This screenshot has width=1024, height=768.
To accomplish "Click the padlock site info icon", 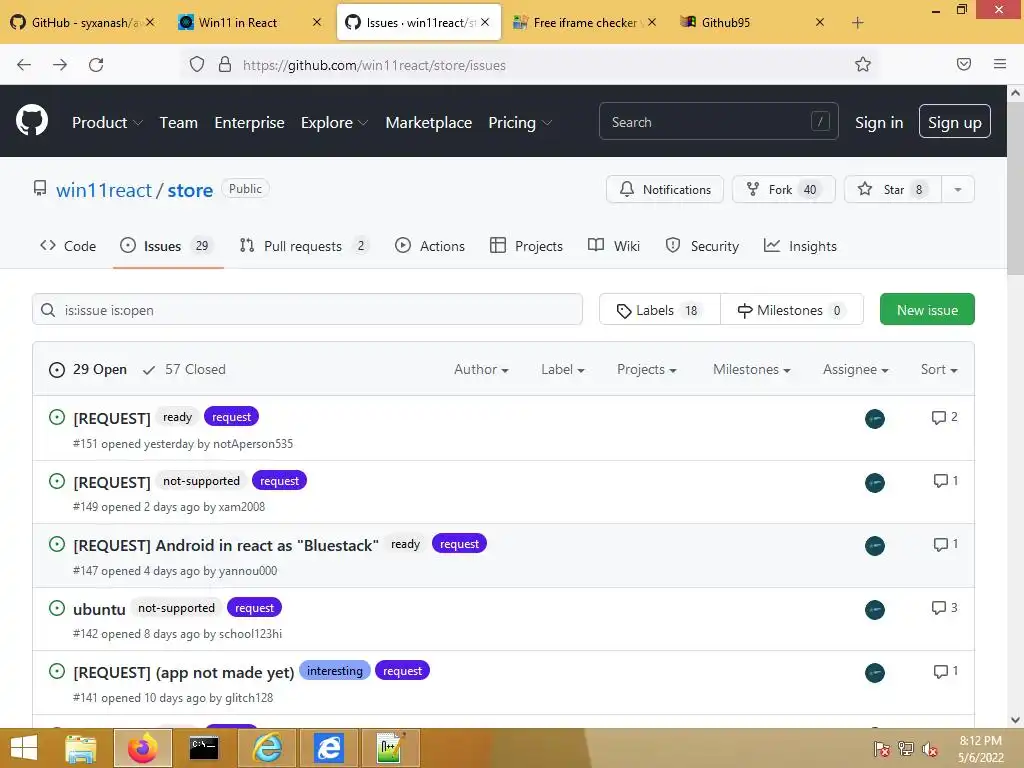I will [x=225, y=65].
